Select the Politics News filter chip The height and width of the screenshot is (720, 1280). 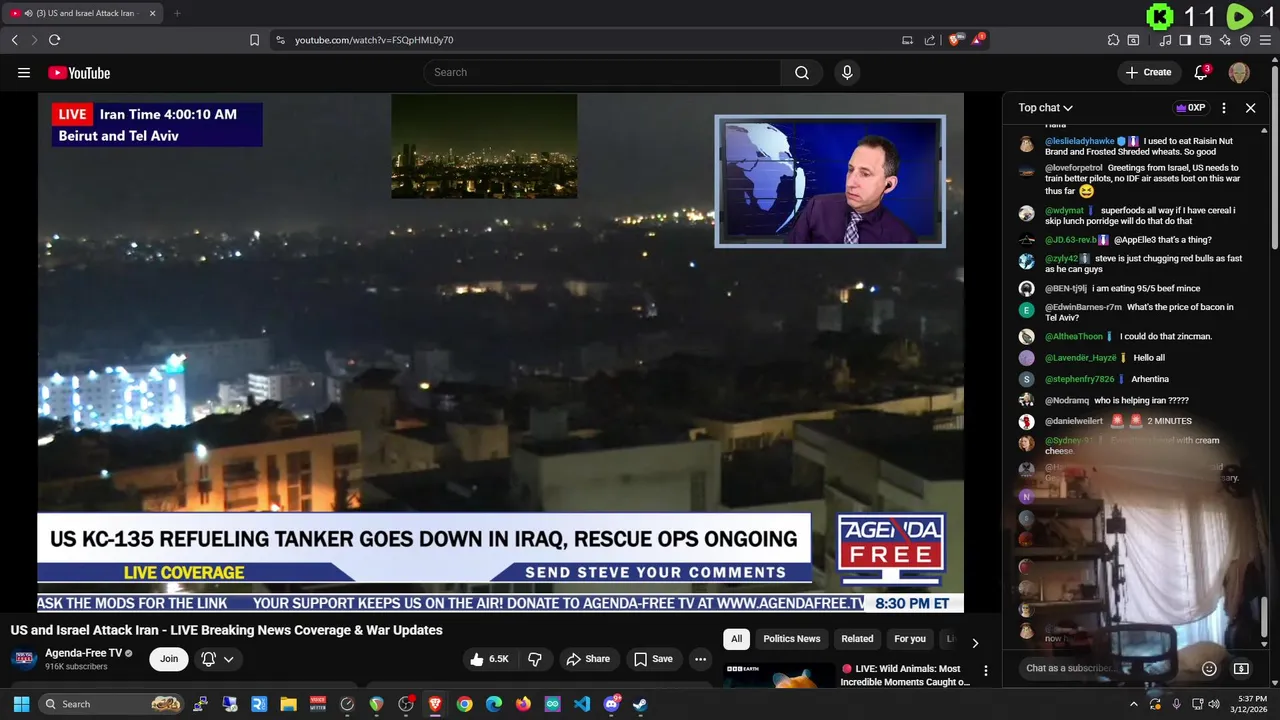click(792, 639)
